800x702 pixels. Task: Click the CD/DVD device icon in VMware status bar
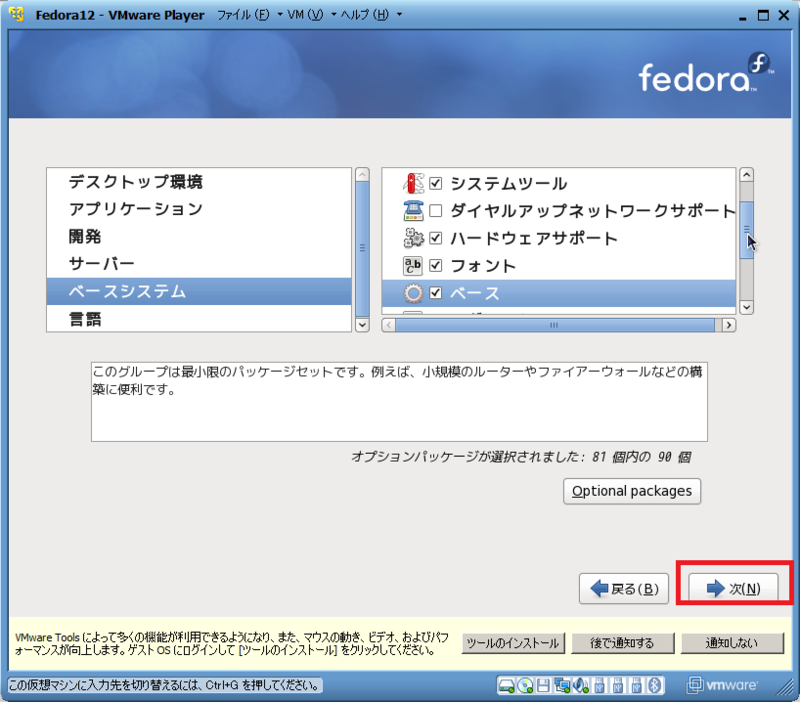[x=524, y=686]
